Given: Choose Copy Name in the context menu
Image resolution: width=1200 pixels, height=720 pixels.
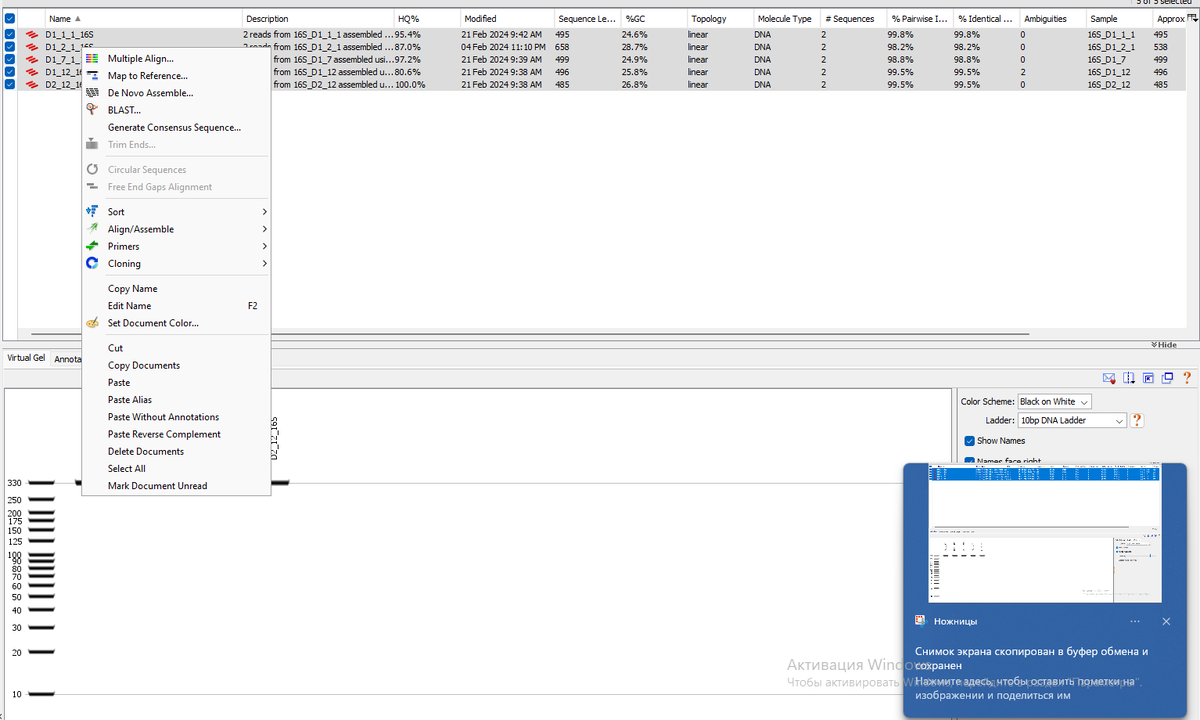Looking at the screenshot, I should tap(176, 288).
